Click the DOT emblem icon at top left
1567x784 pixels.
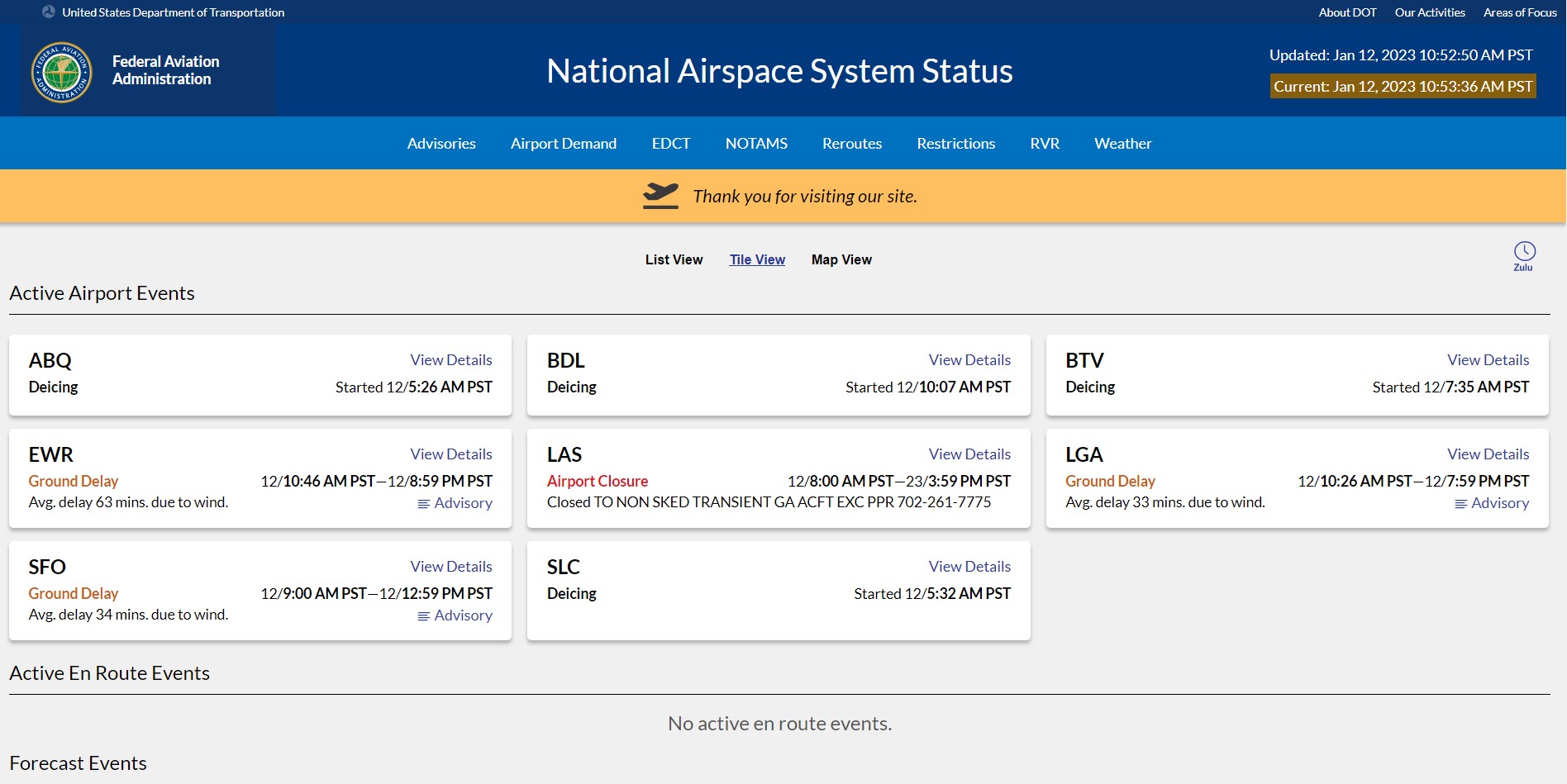49,12
